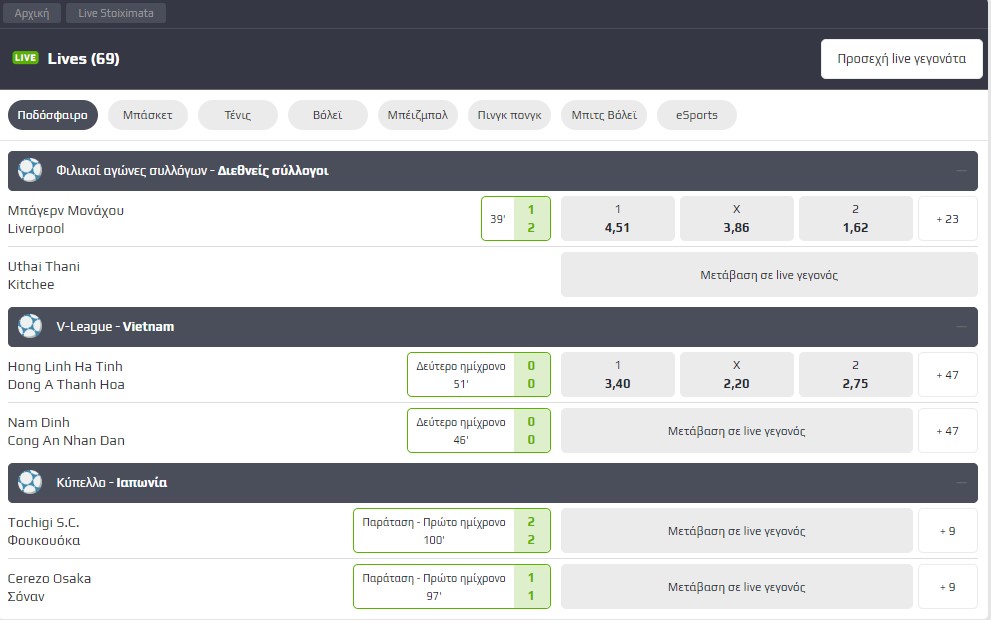Select home odds 3,40 for Hong Linh Ha Tinh
This screenshot has width=991, height=620.
point(617,375)
